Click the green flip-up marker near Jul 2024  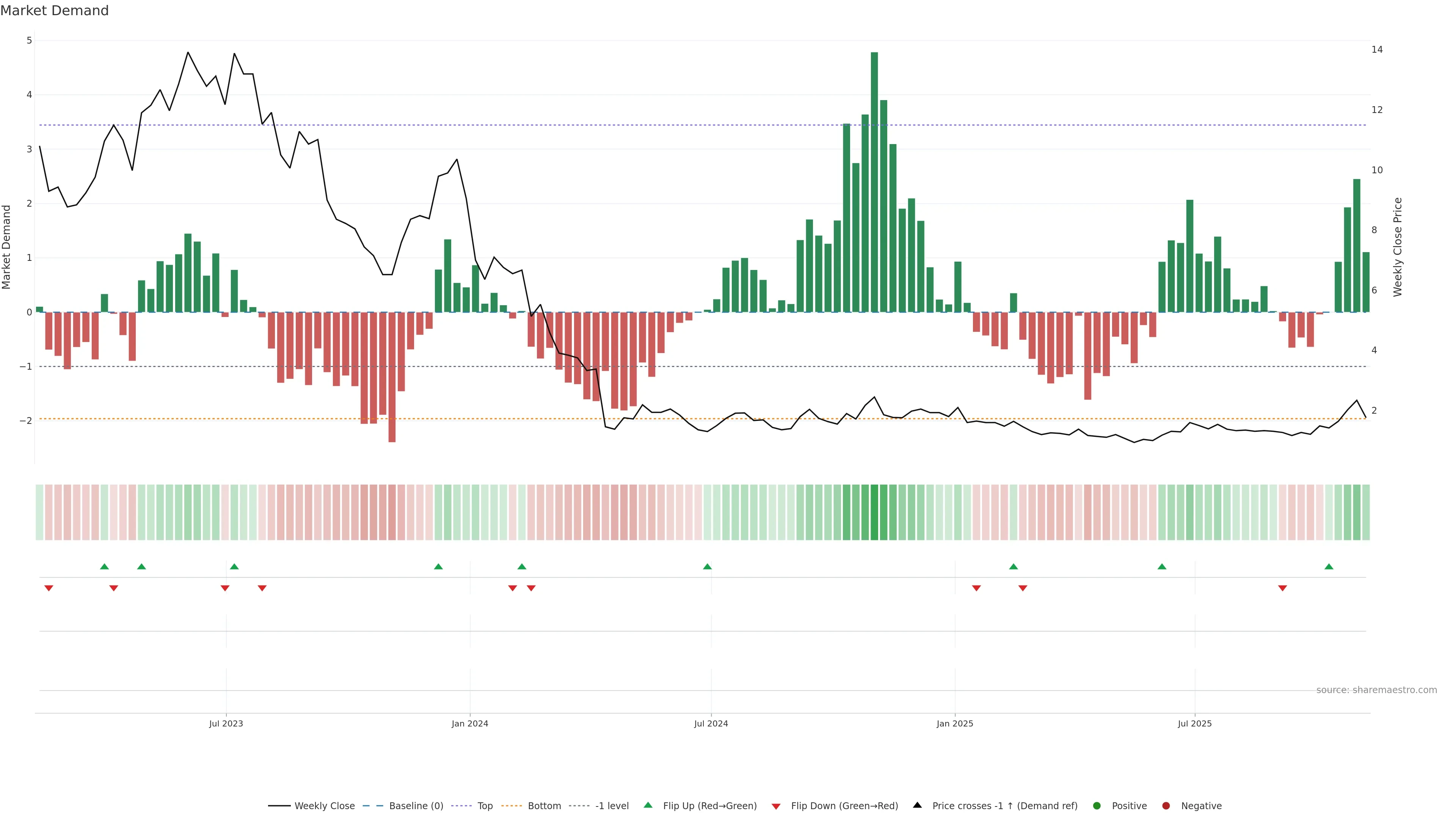click(x=707, y=566)
